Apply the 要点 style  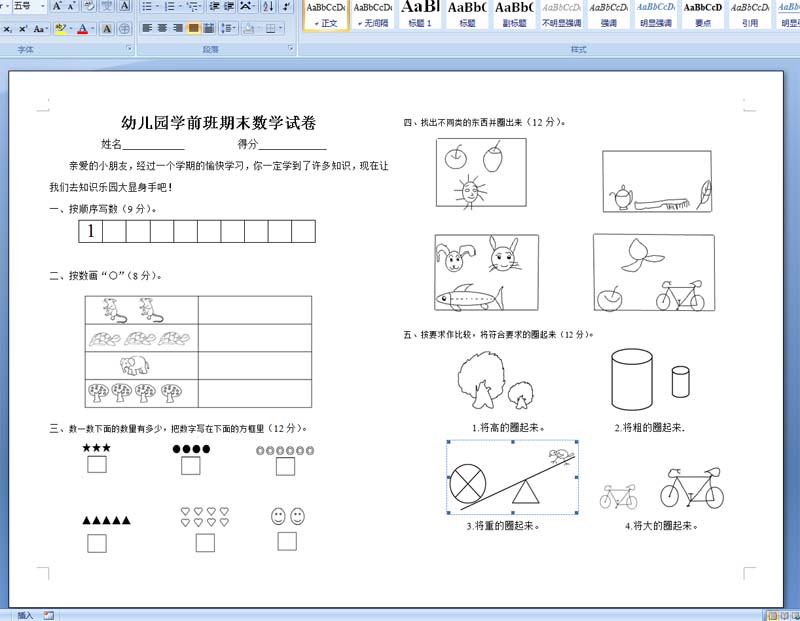[x=703, y=15]
